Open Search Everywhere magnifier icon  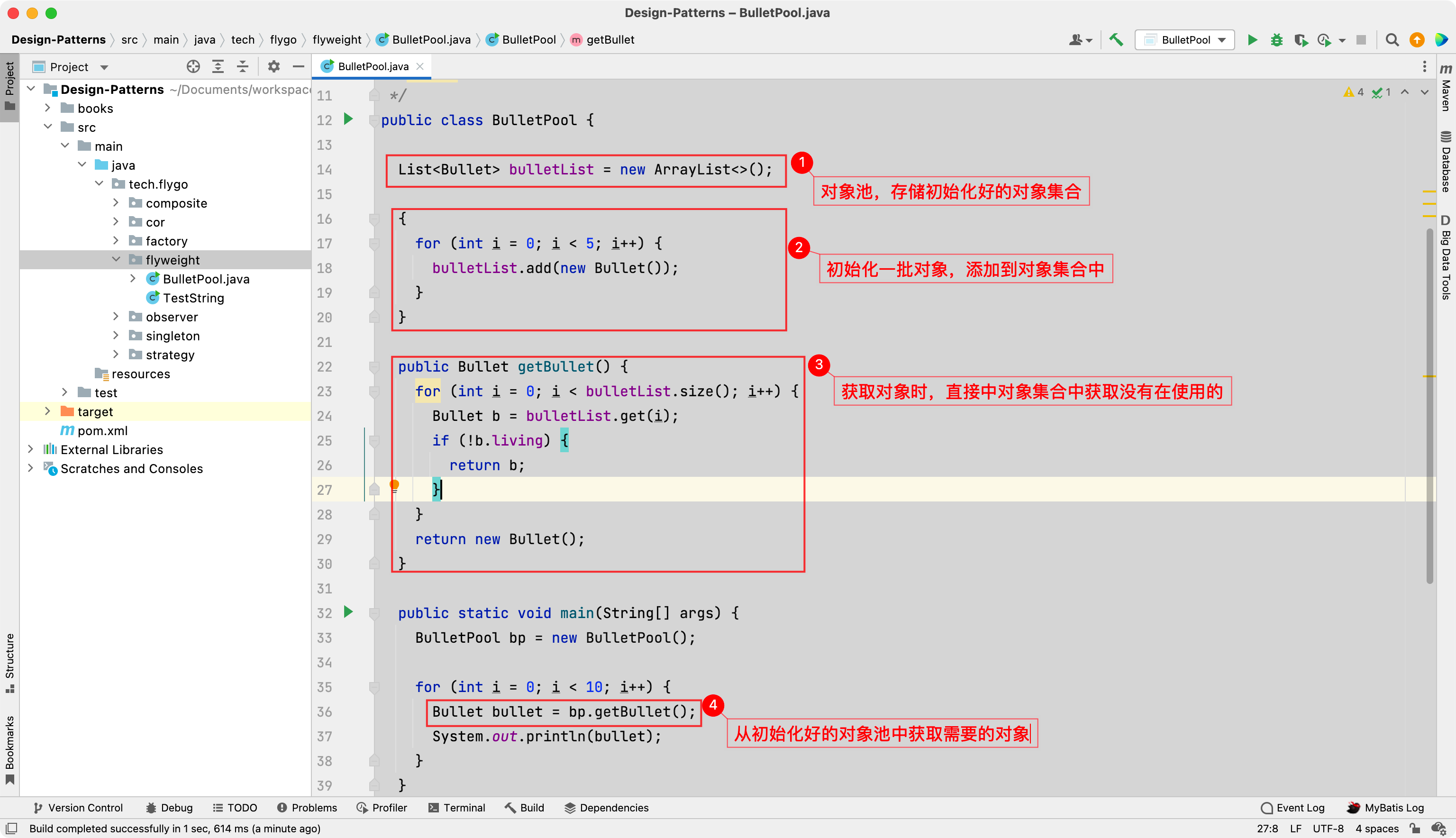tap(1392, 40)
